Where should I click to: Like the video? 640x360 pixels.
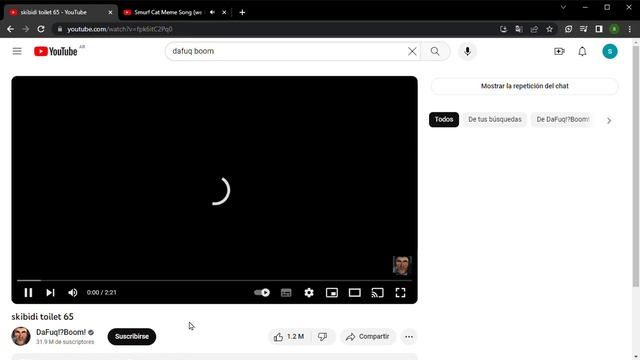point(289,337)
